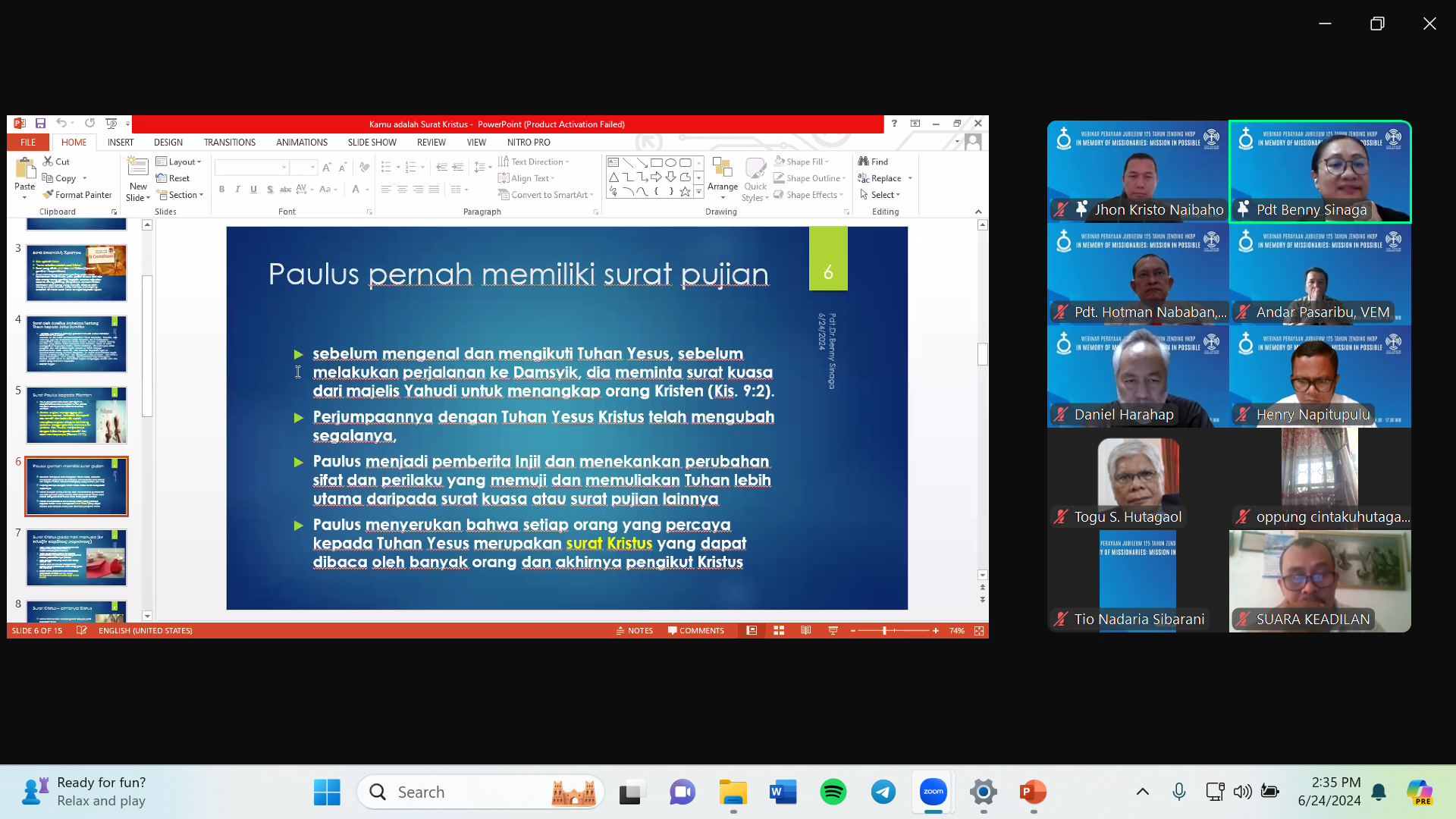Screen dimensions: 1456x819
Task: Switch to the DESIGN tab
Action: (x=168, y=142)
